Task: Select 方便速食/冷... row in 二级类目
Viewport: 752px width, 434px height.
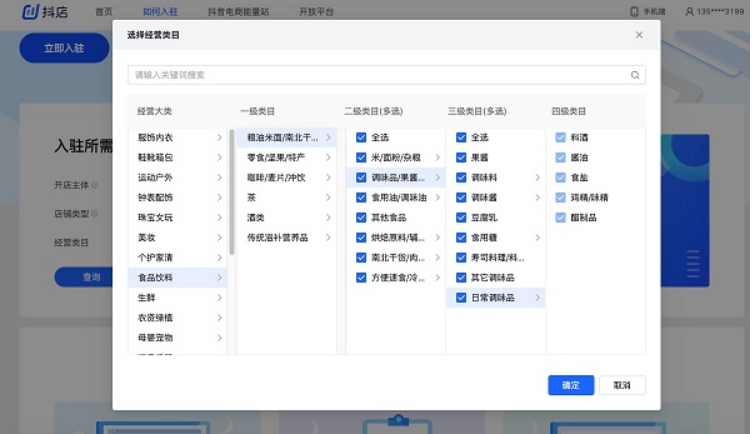Action: pos(396,278)
